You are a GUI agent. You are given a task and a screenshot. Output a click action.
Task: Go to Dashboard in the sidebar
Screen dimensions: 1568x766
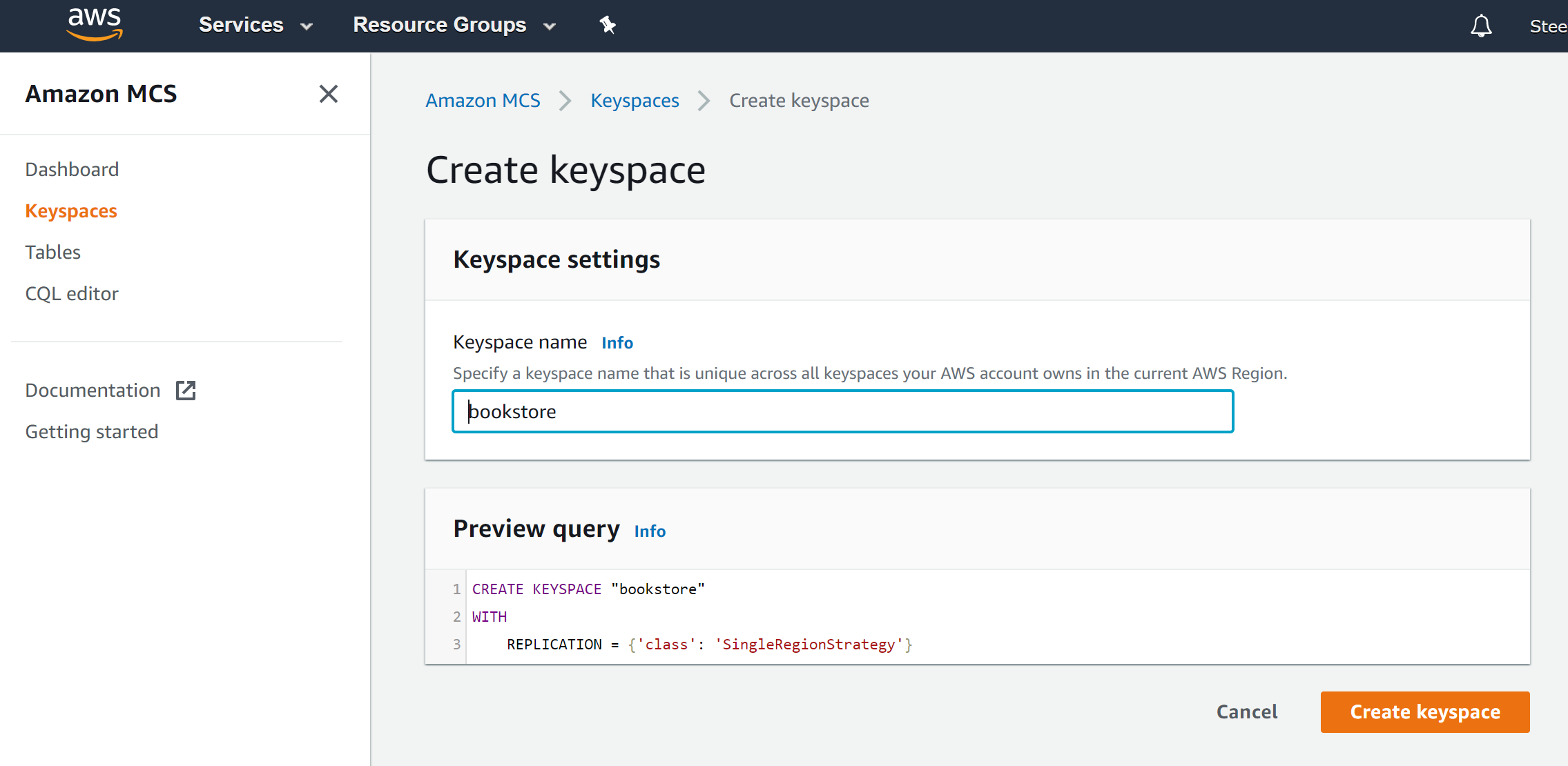72,169
